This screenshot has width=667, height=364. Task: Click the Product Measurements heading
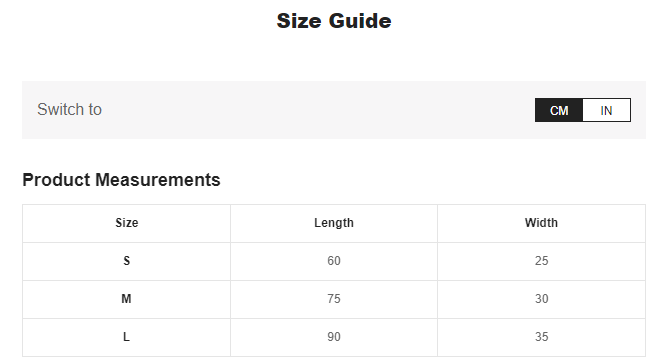coord(121,180)
